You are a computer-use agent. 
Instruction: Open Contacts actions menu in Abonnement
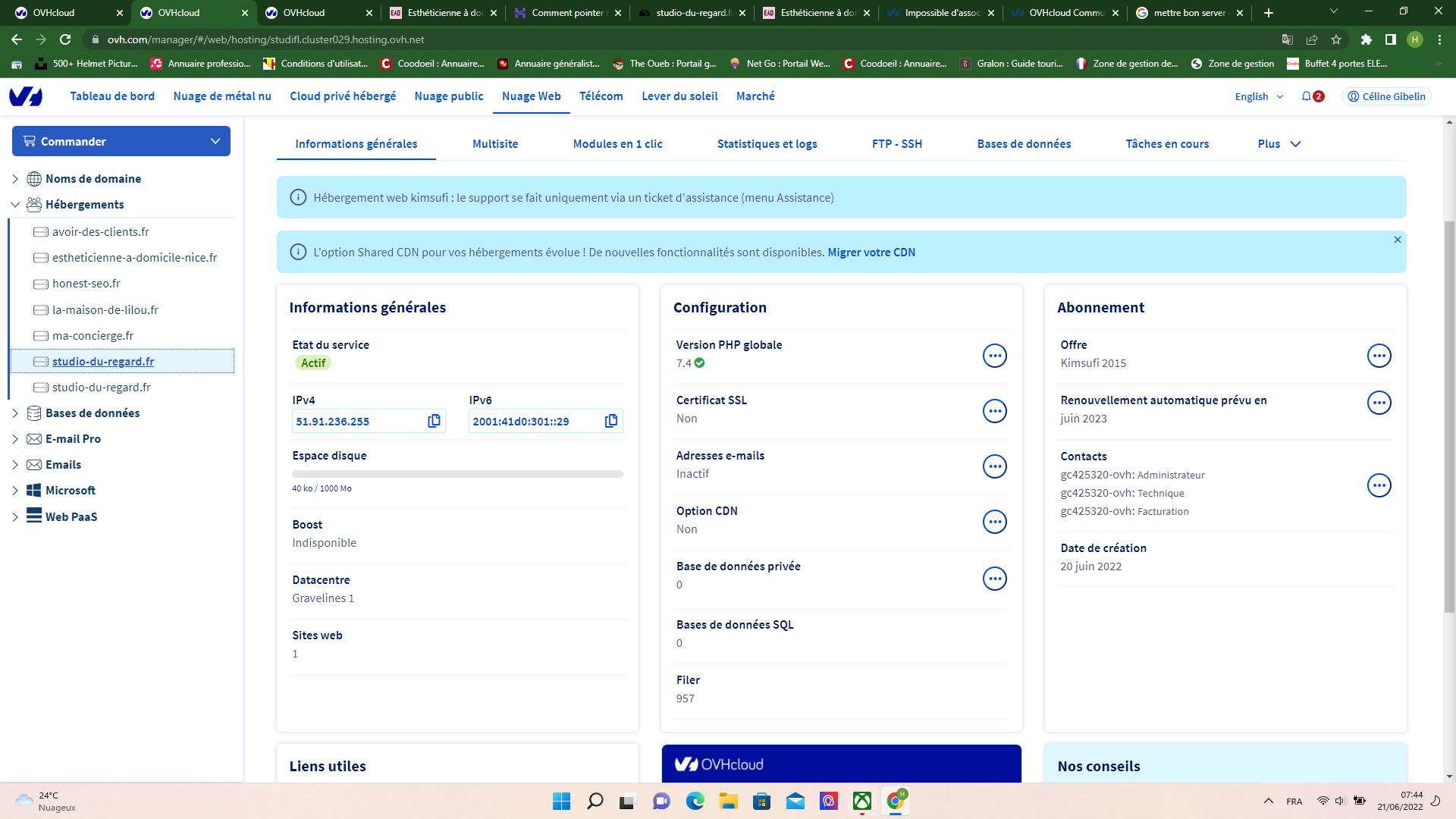click(1379, 485)
